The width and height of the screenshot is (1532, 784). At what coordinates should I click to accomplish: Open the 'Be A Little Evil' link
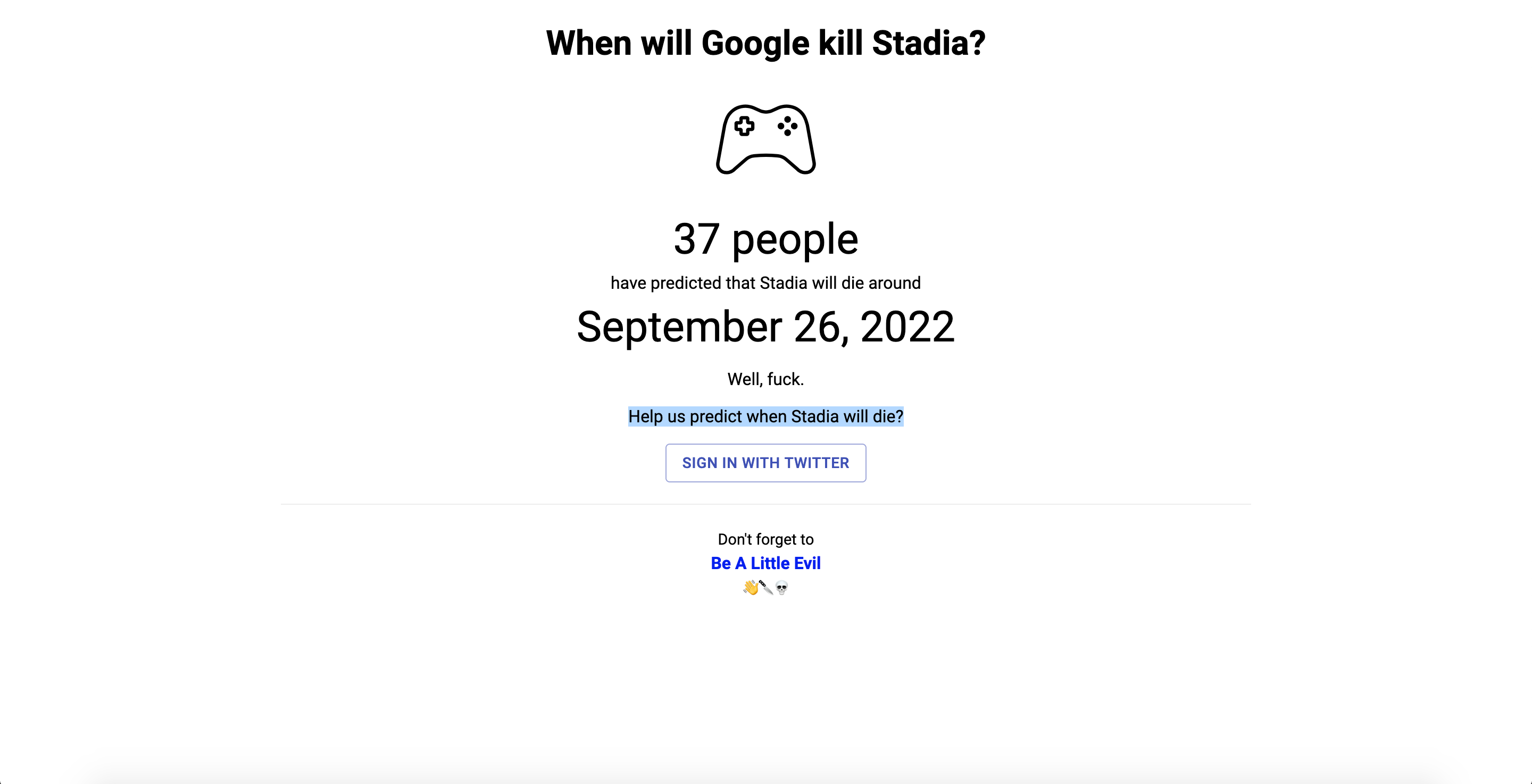tap(766, 563)
